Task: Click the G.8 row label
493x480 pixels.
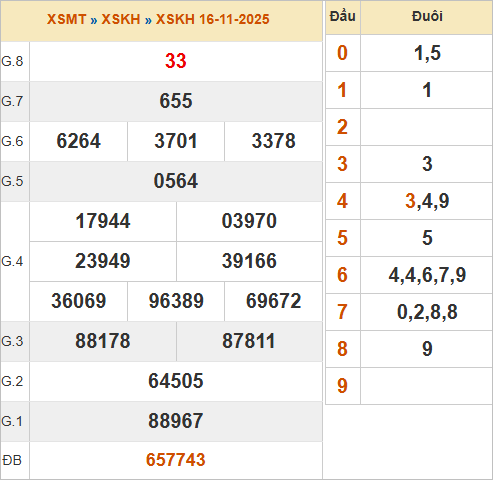Action: 12,61
